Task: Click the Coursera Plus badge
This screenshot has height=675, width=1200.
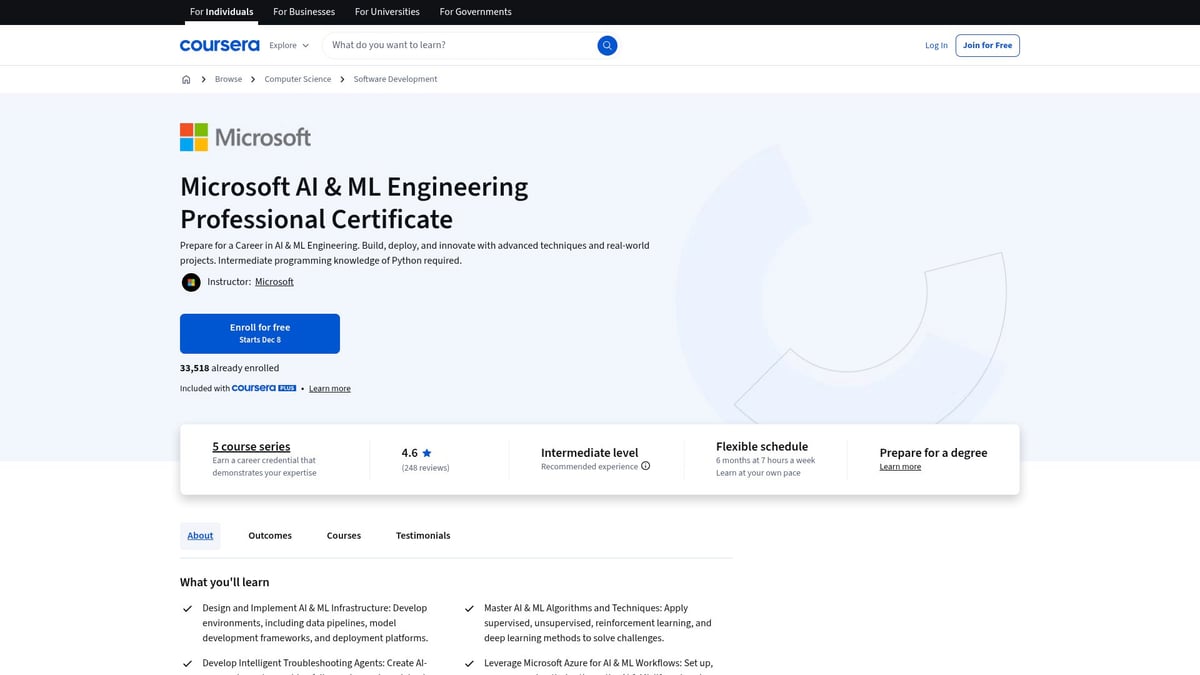Action: (x=264, y=388)
